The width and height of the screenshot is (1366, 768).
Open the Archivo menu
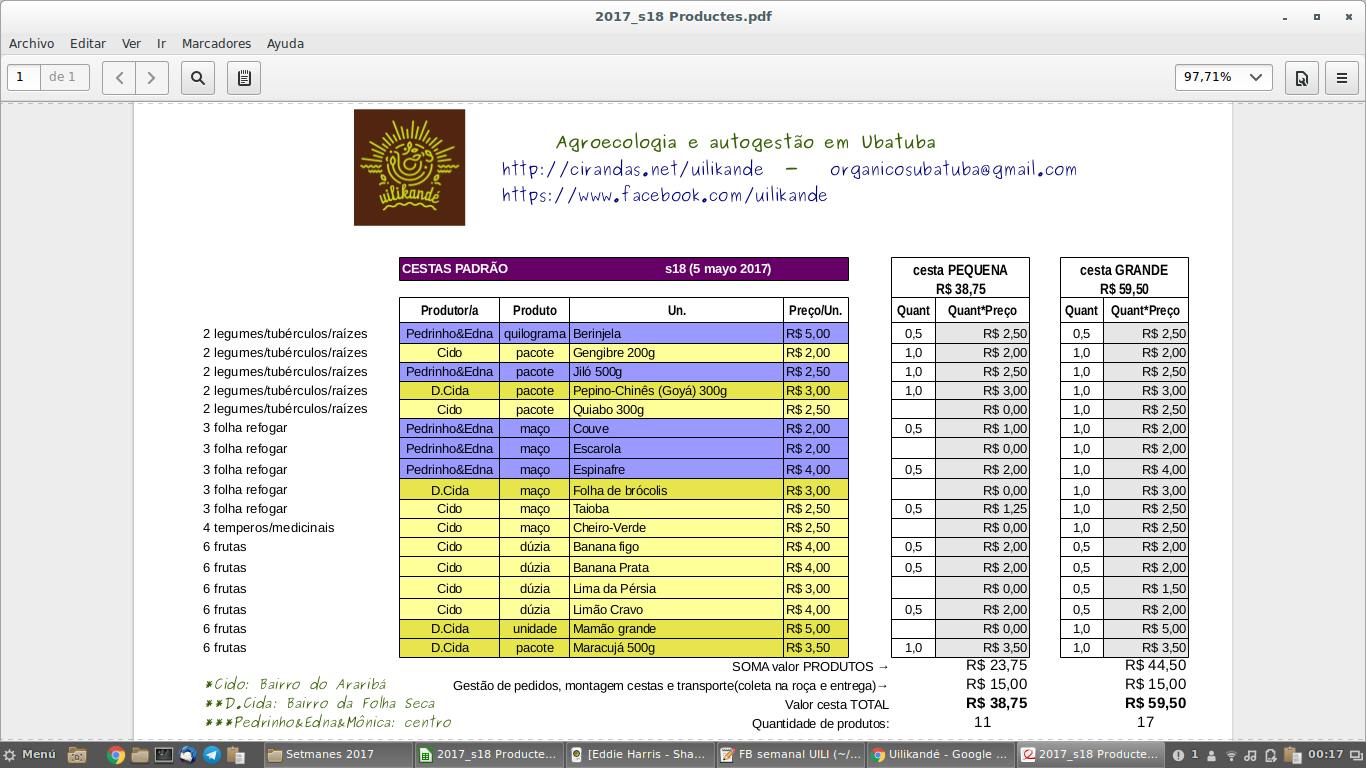(32, 43)
